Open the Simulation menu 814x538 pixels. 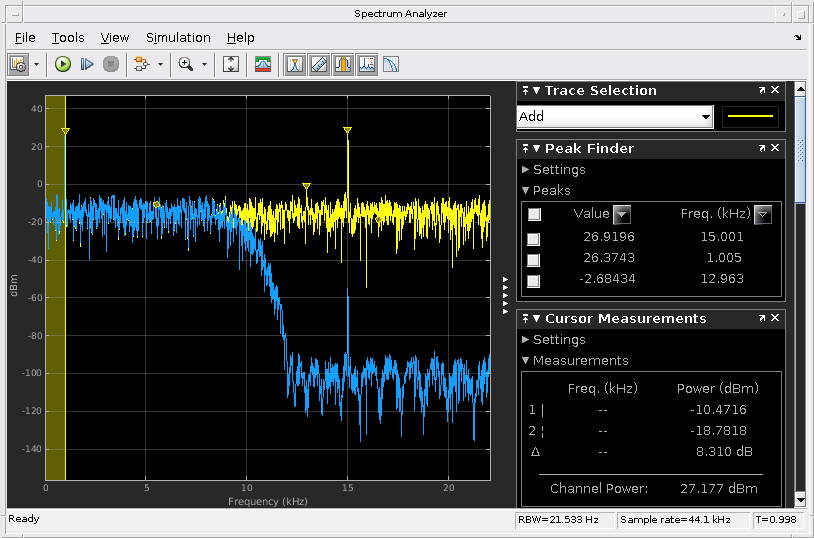tap(178, 37)
